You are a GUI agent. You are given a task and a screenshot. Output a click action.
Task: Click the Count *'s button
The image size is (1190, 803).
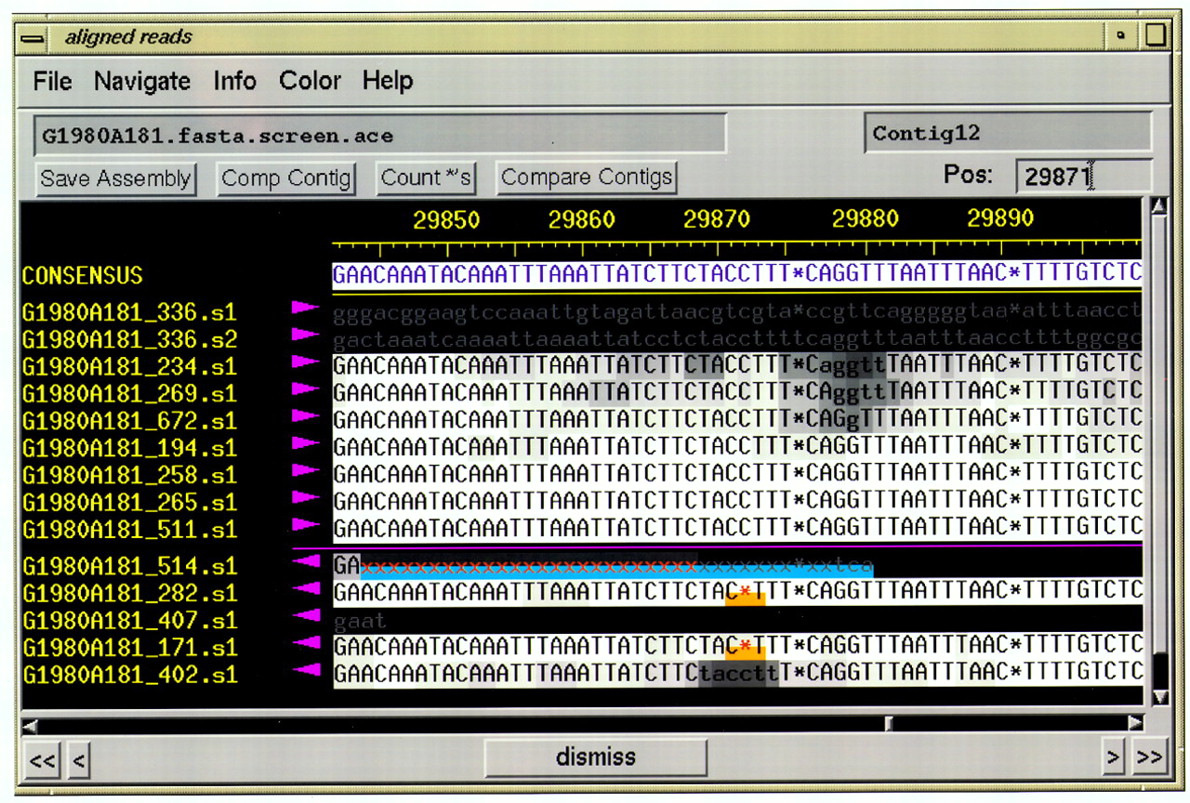click(426, 178)
